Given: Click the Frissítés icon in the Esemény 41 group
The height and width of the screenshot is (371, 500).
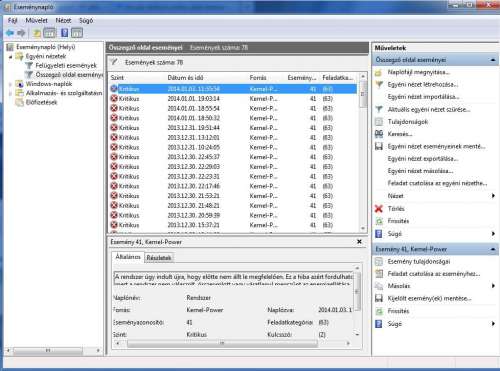Looking at the screenshot, I should tap(379, 311).
